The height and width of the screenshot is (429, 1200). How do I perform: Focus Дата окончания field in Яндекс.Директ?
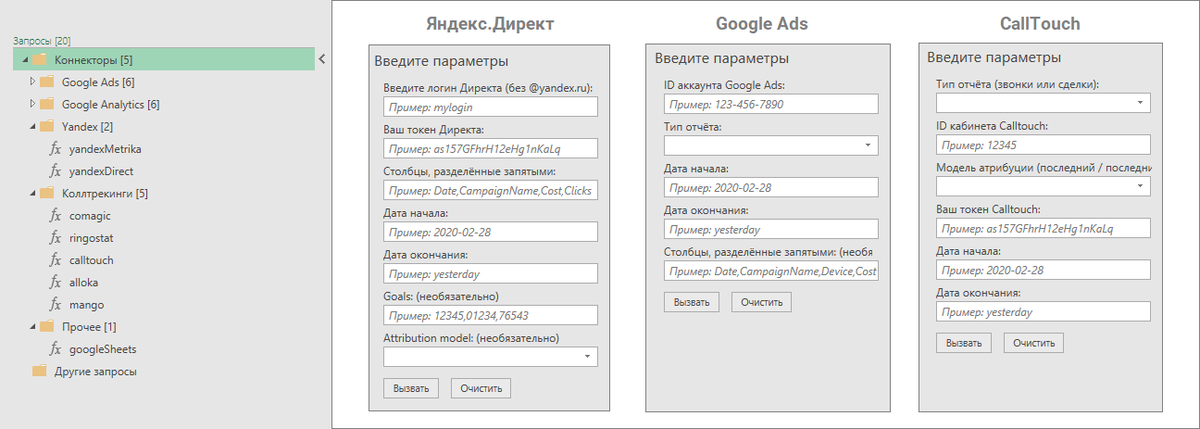[x=490, y=273]
